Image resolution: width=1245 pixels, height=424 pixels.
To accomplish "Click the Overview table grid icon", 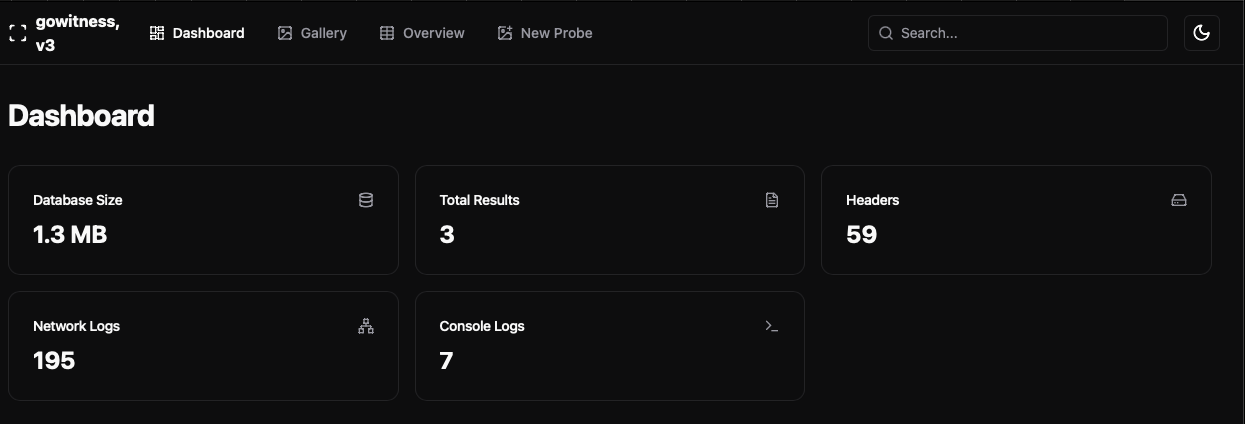I will point(387,33).
